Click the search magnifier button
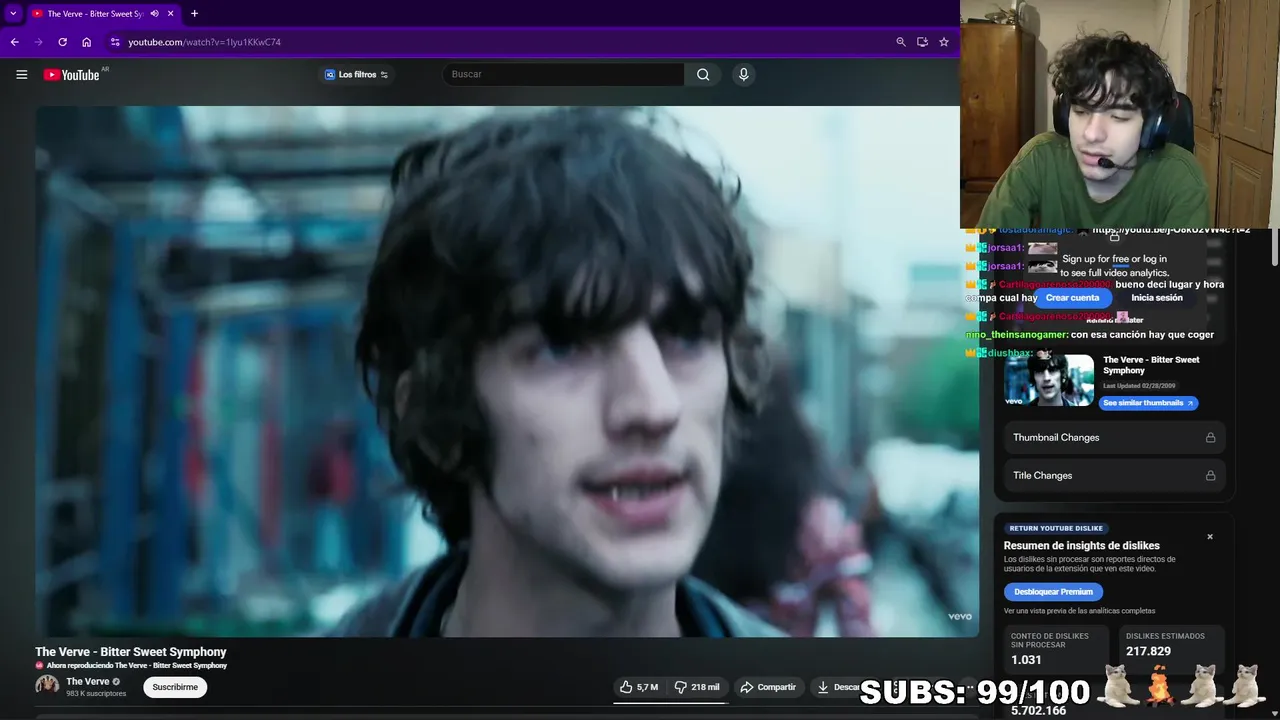Viewport: 1280px width, 720px height. 703,74
